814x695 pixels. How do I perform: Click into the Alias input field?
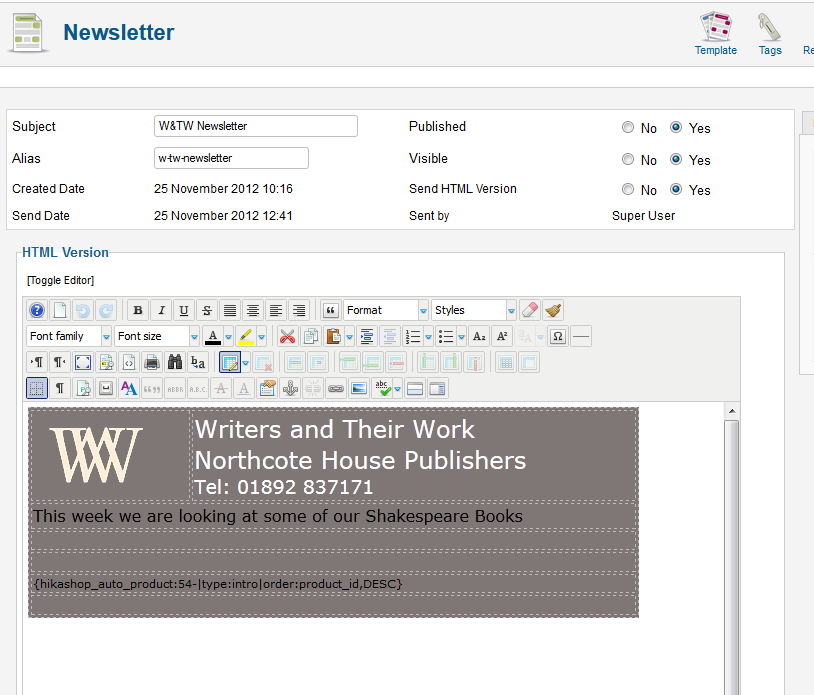point(231,158)
